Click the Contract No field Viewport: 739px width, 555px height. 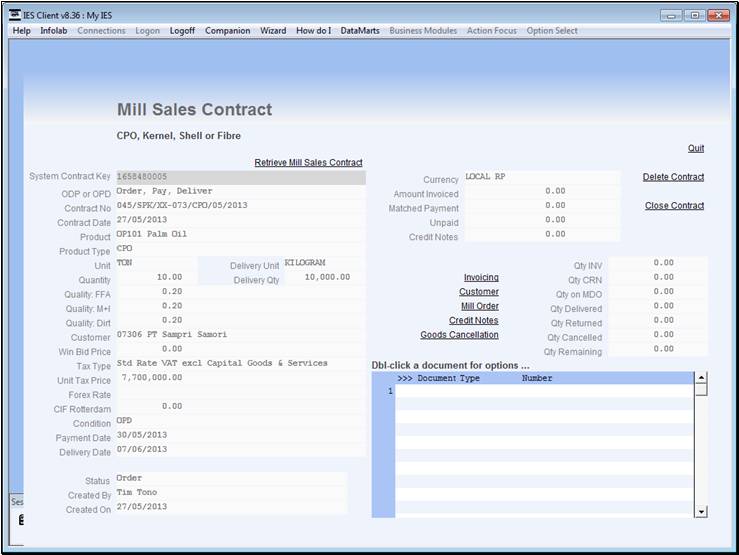coord(240,205)
